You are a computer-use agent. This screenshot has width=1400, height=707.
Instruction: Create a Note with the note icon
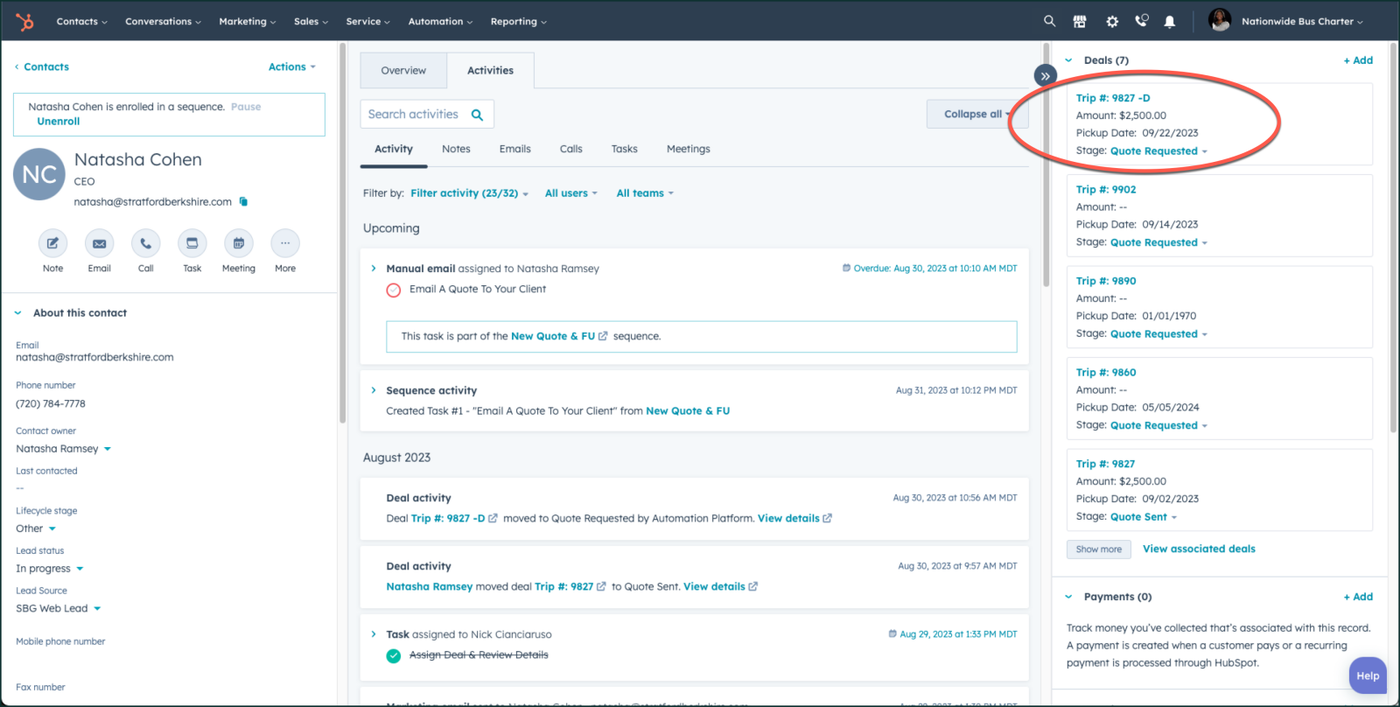[53, 243]
